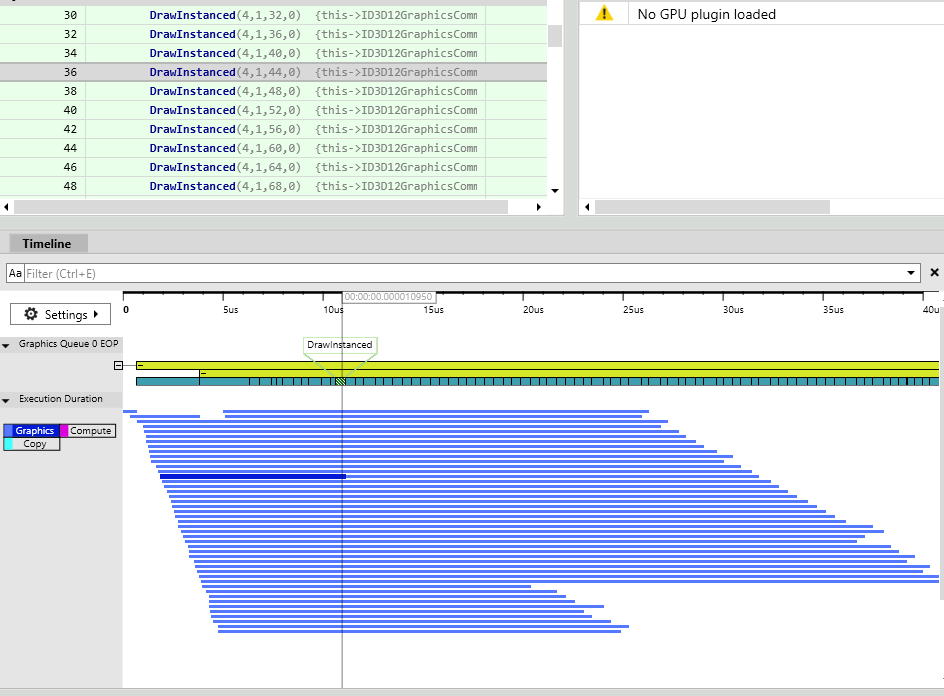The image size is (944, 696).
Task: Click the event list scroll down arrow
Action: click(555, 191)
